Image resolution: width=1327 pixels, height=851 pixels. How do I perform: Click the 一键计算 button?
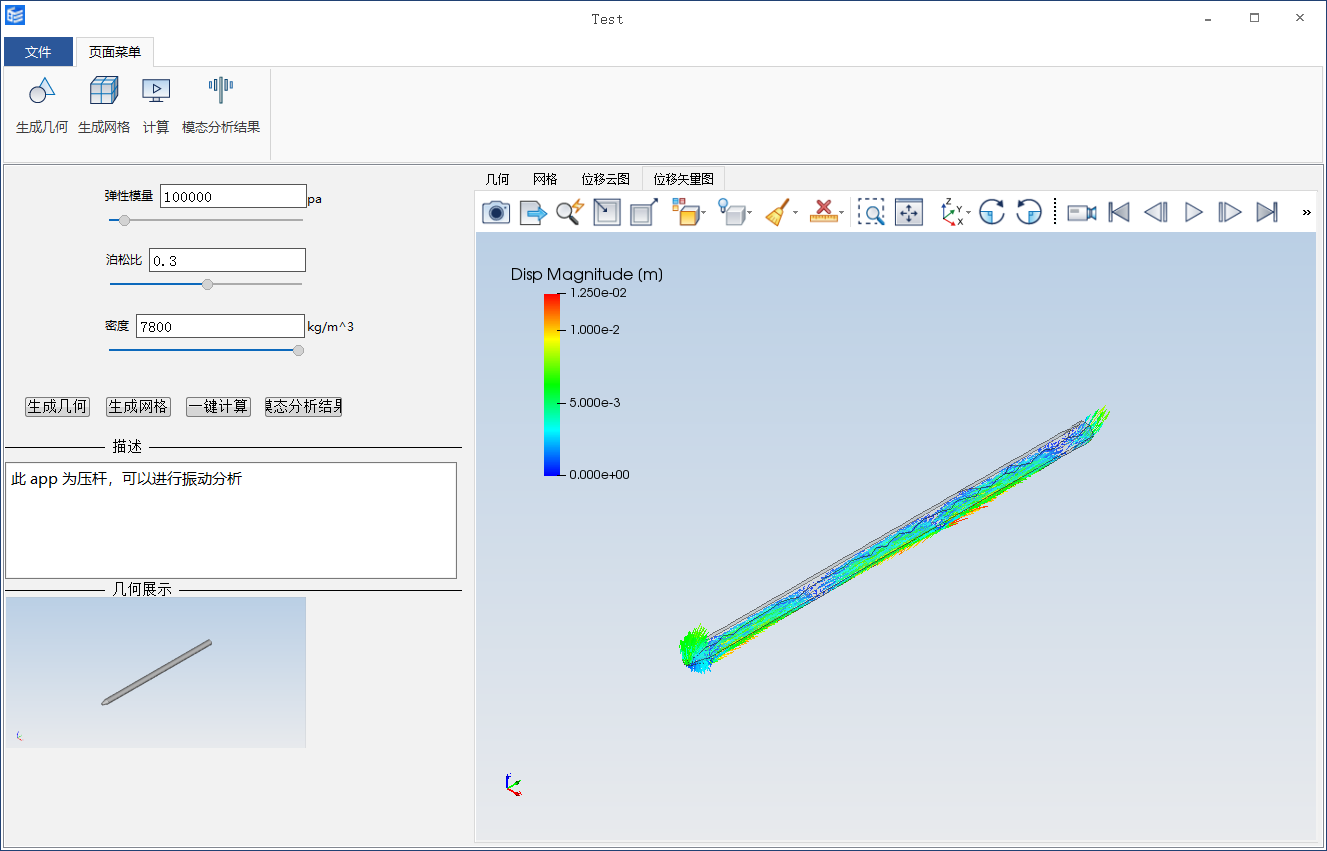pyautogui.click(x=218, y=407)
